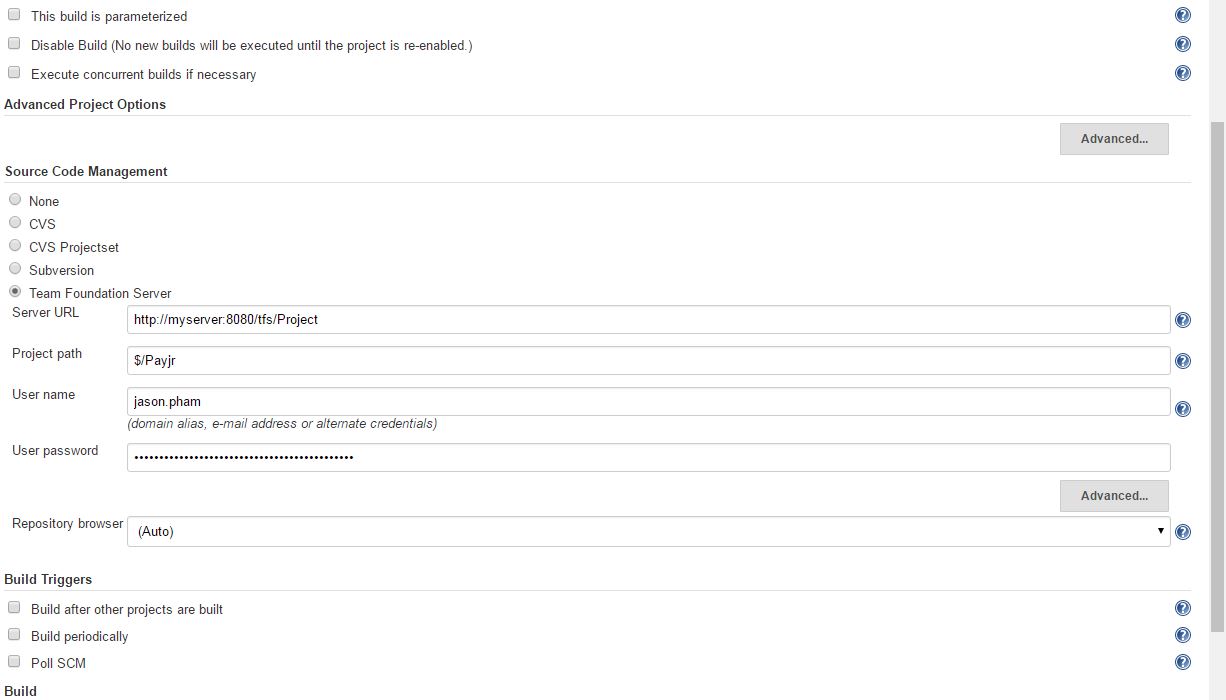Open Repository browser help icon
This screenshot has height=700, width=1226.
(1183, 532)
